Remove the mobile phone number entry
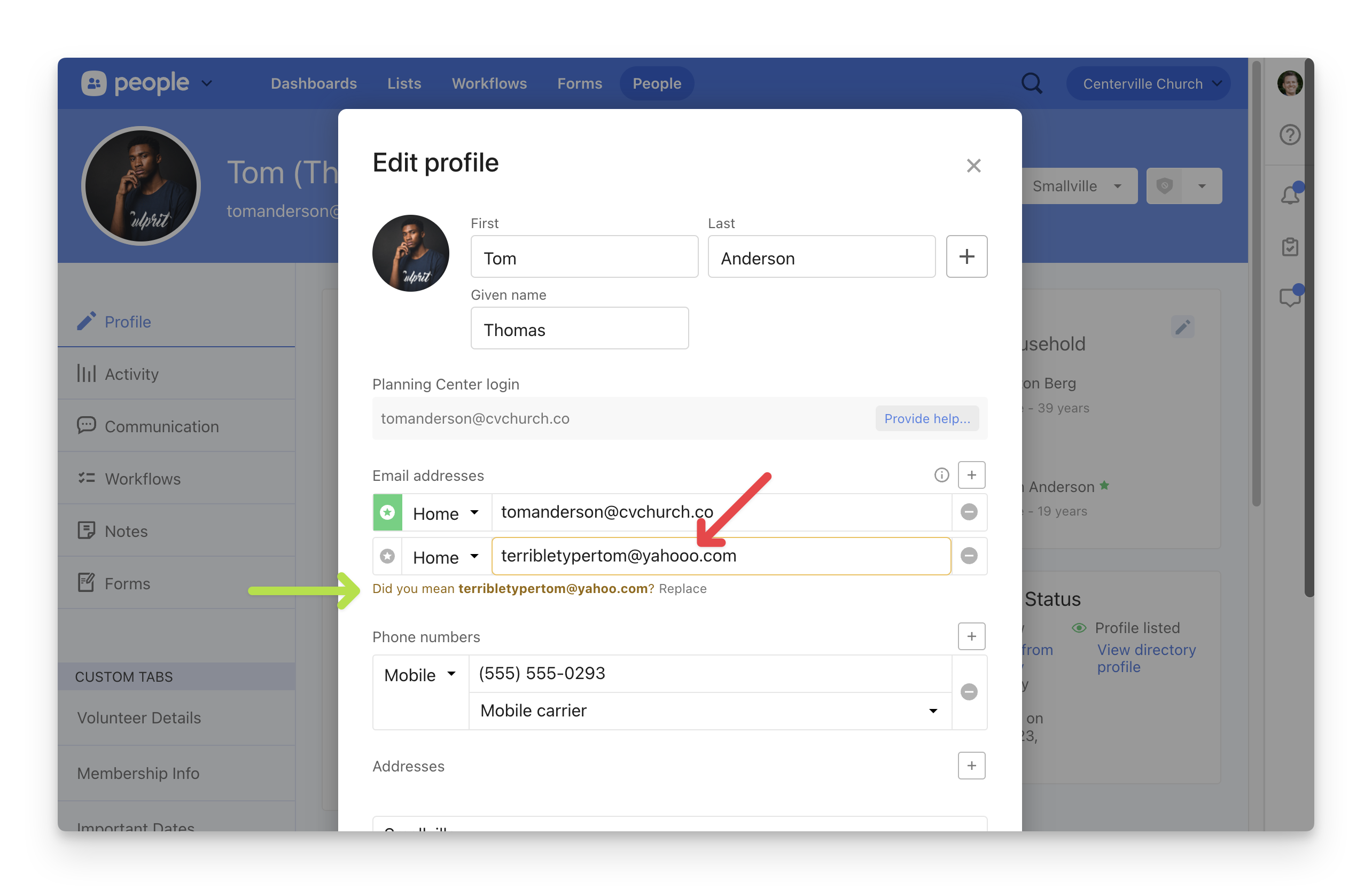The width and height of the screenshot is (1372, 889). pyautogui.click(x=969, y=692)
